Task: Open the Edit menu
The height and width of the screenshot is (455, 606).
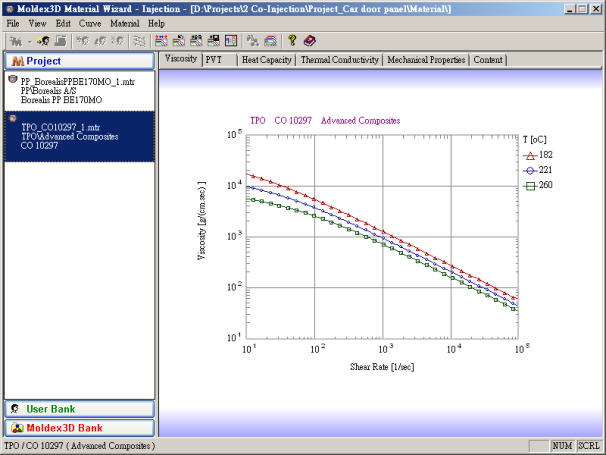Action: pos(63,24)
